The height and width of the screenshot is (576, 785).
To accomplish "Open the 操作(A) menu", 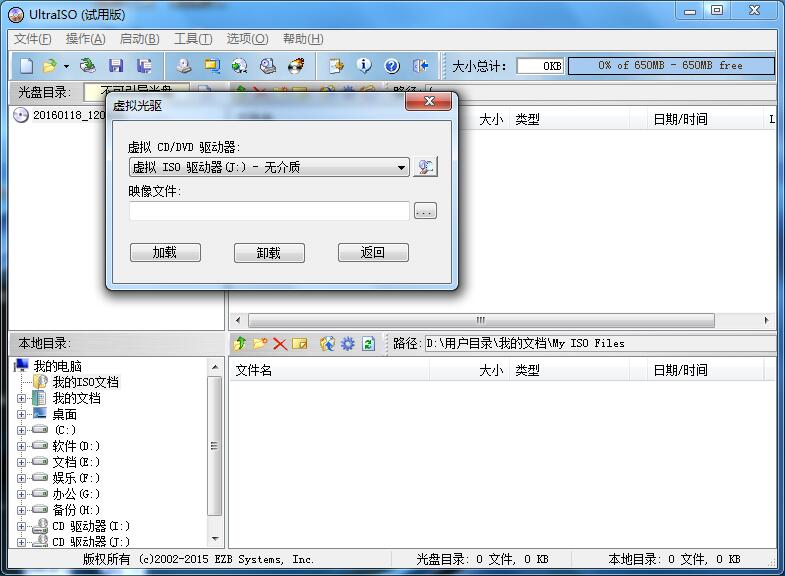I will point(85,39).
